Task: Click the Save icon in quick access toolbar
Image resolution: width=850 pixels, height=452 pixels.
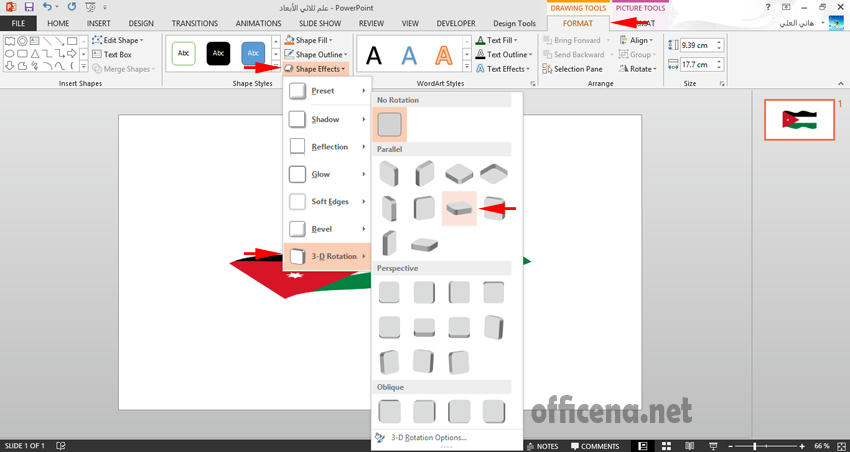Action: (29, 8)
